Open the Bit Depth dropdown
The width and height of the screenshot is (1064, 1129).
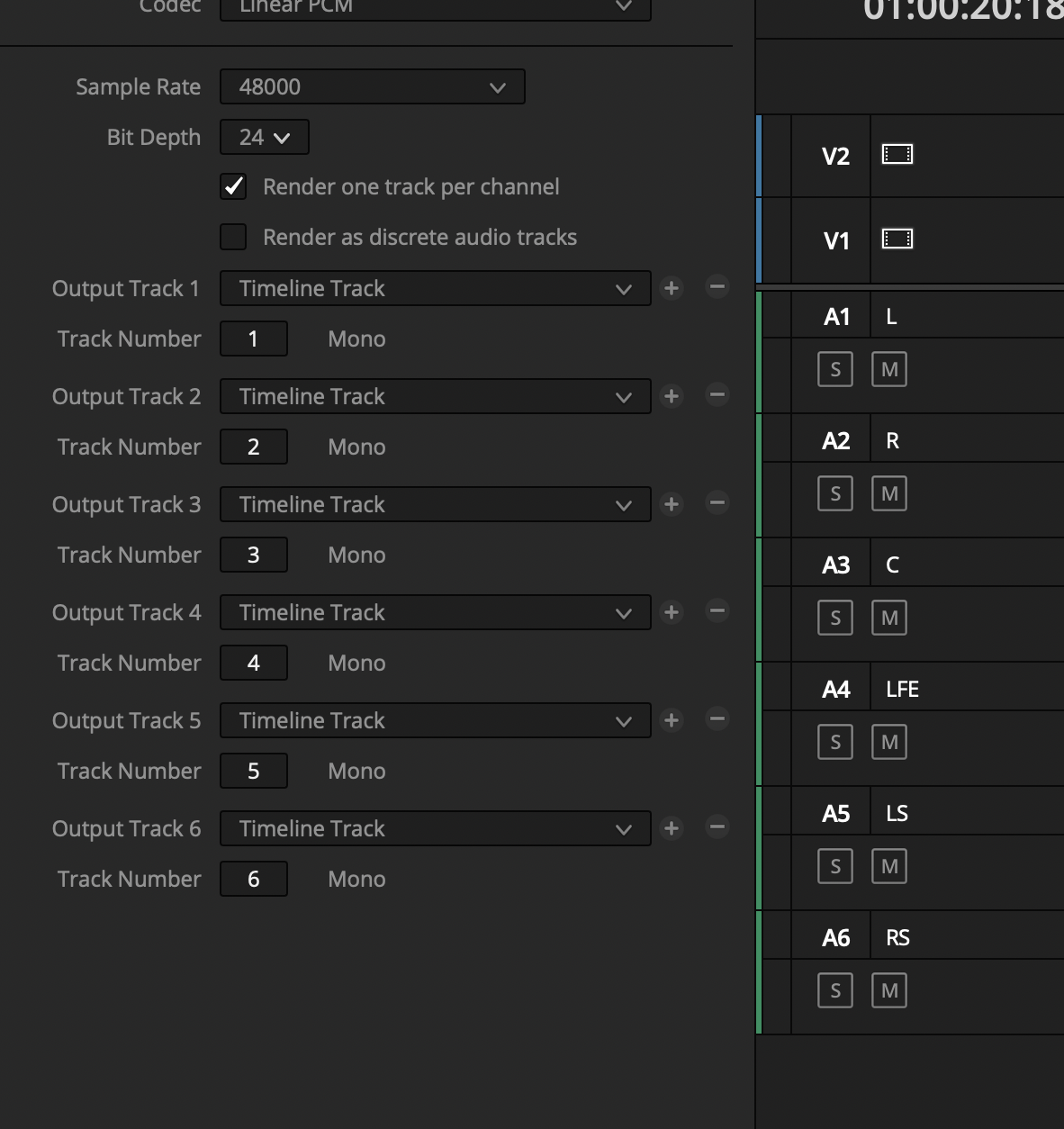click(x=265, y=137)
